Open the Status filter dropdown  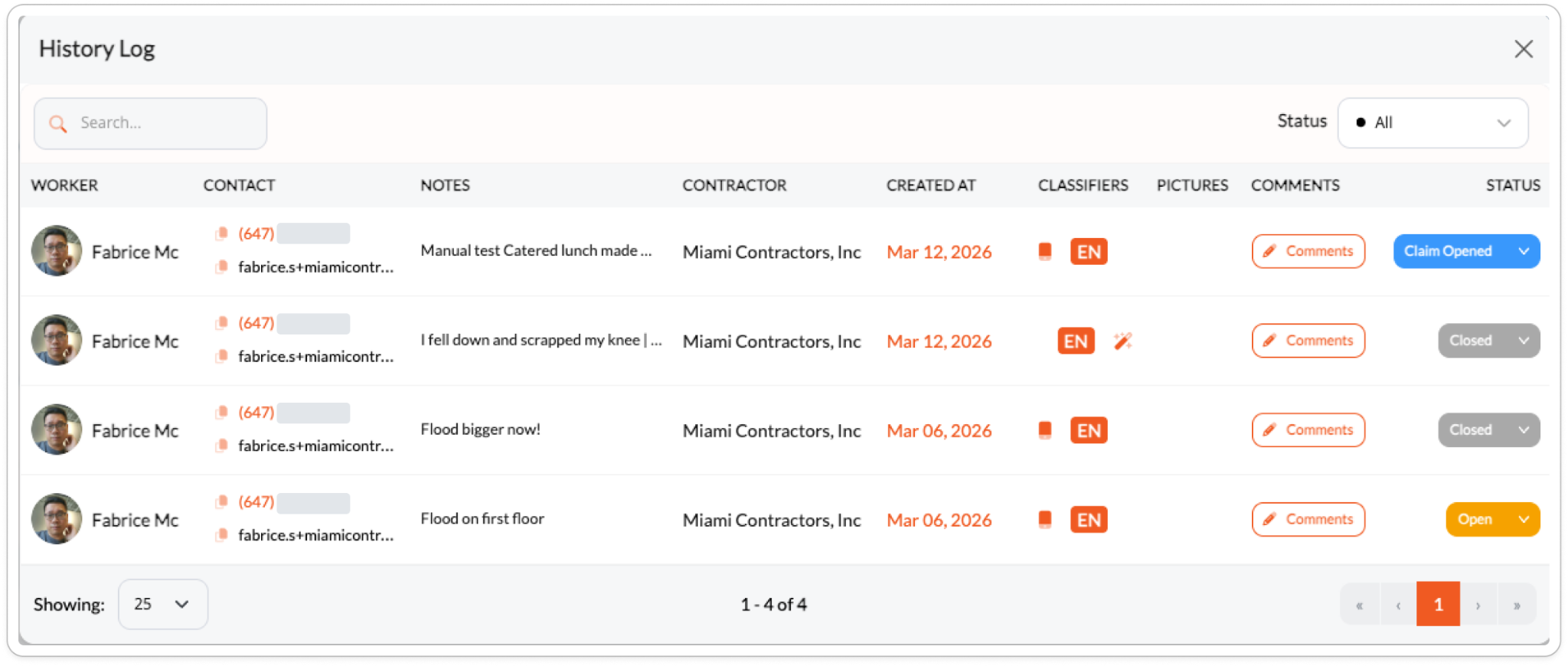1432,122
